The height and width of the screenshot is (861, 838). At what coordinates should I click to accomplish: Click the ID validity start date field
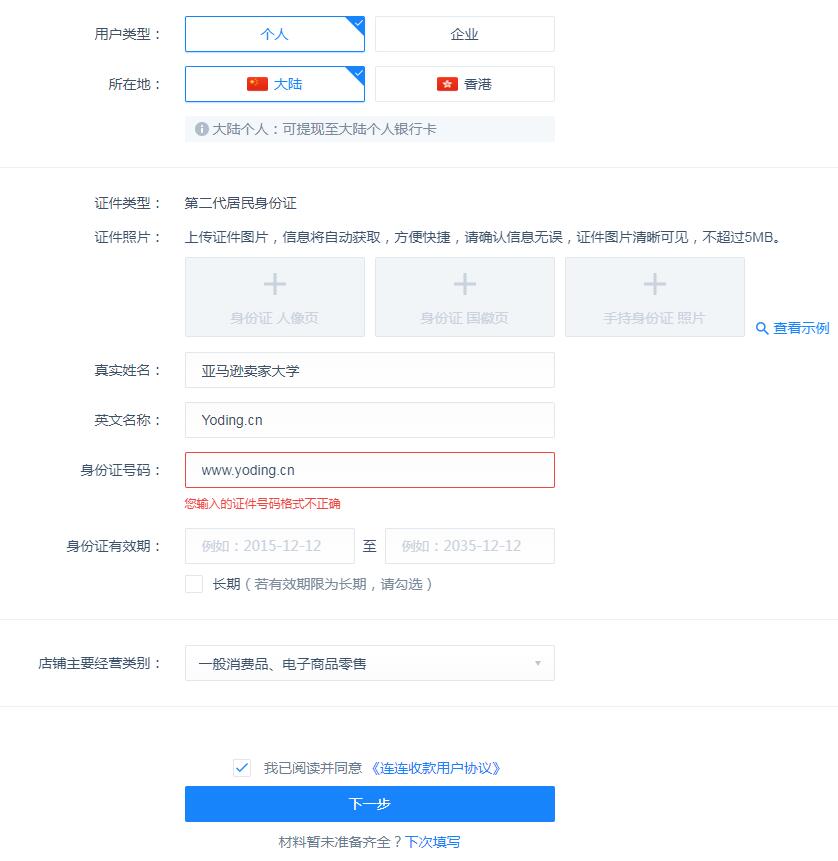pyautogui.click(x=270, y=546)
